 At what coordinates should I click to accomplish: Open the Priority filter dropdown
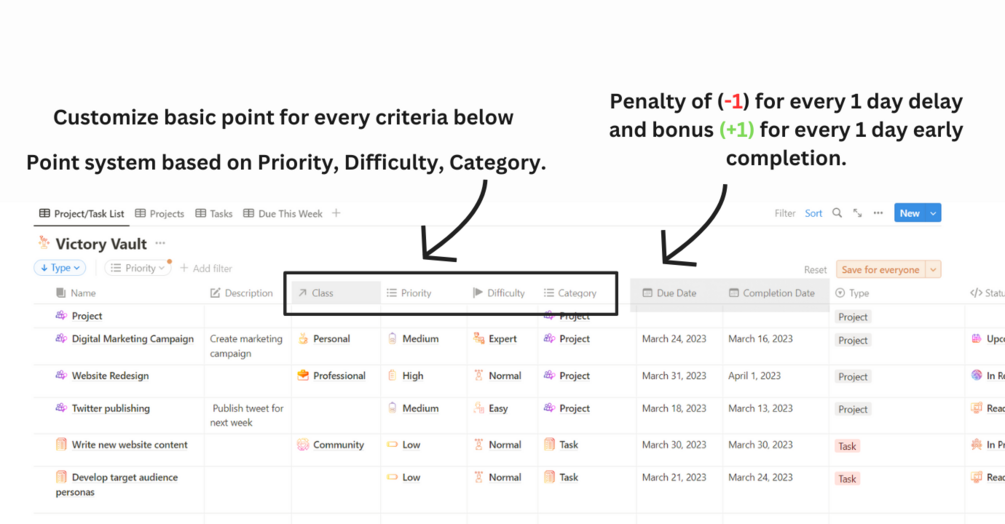click(138, 268)
